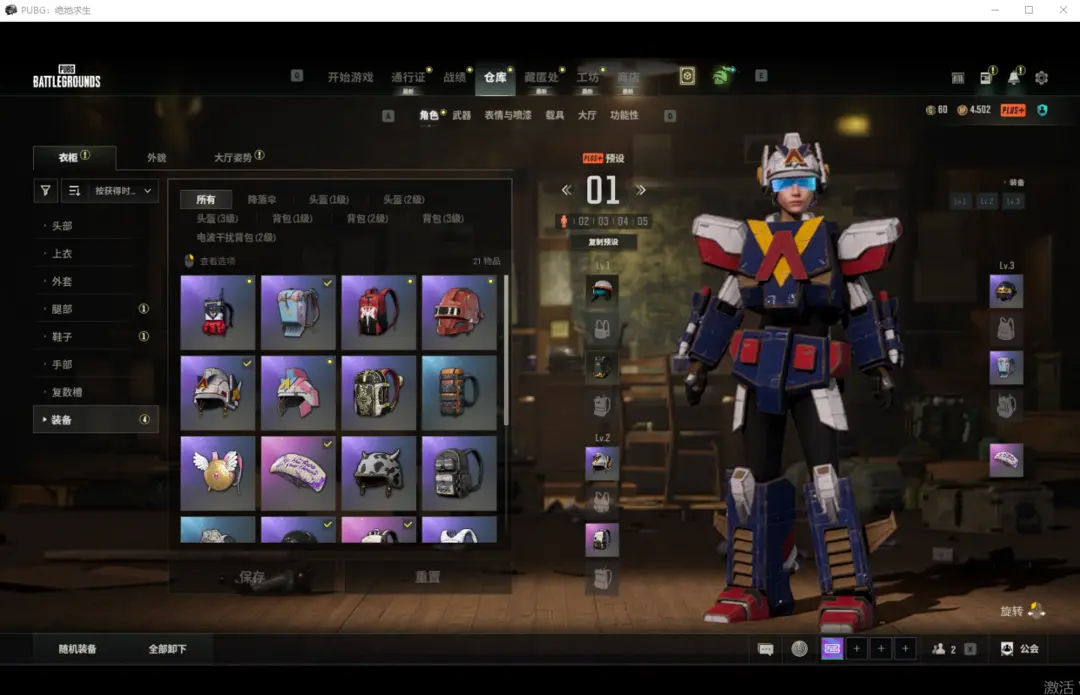Image resolution: width=1080 pixels, height=695 pixels.
Task: Switch to preset 04
Action: pos(623,221)
